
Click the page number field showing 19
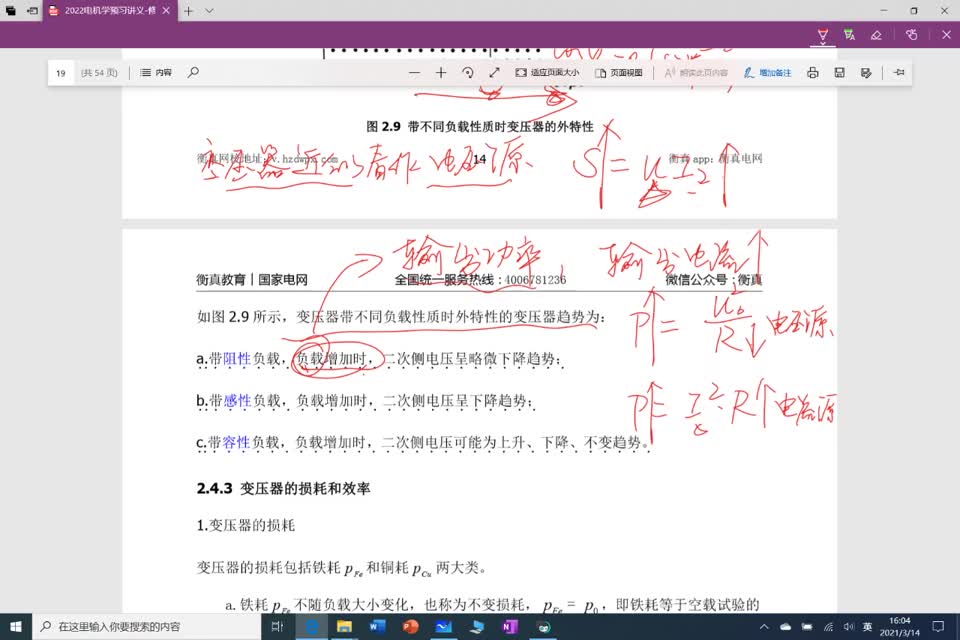point(61,73)
